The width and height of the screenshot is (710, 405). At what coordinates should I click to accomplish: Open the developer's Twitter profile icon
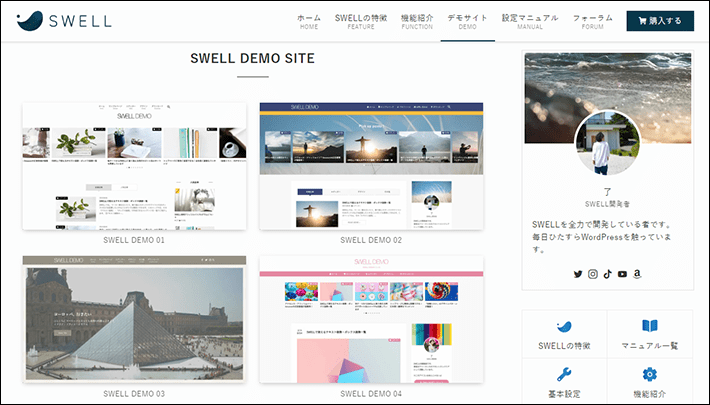click(577, 274)
